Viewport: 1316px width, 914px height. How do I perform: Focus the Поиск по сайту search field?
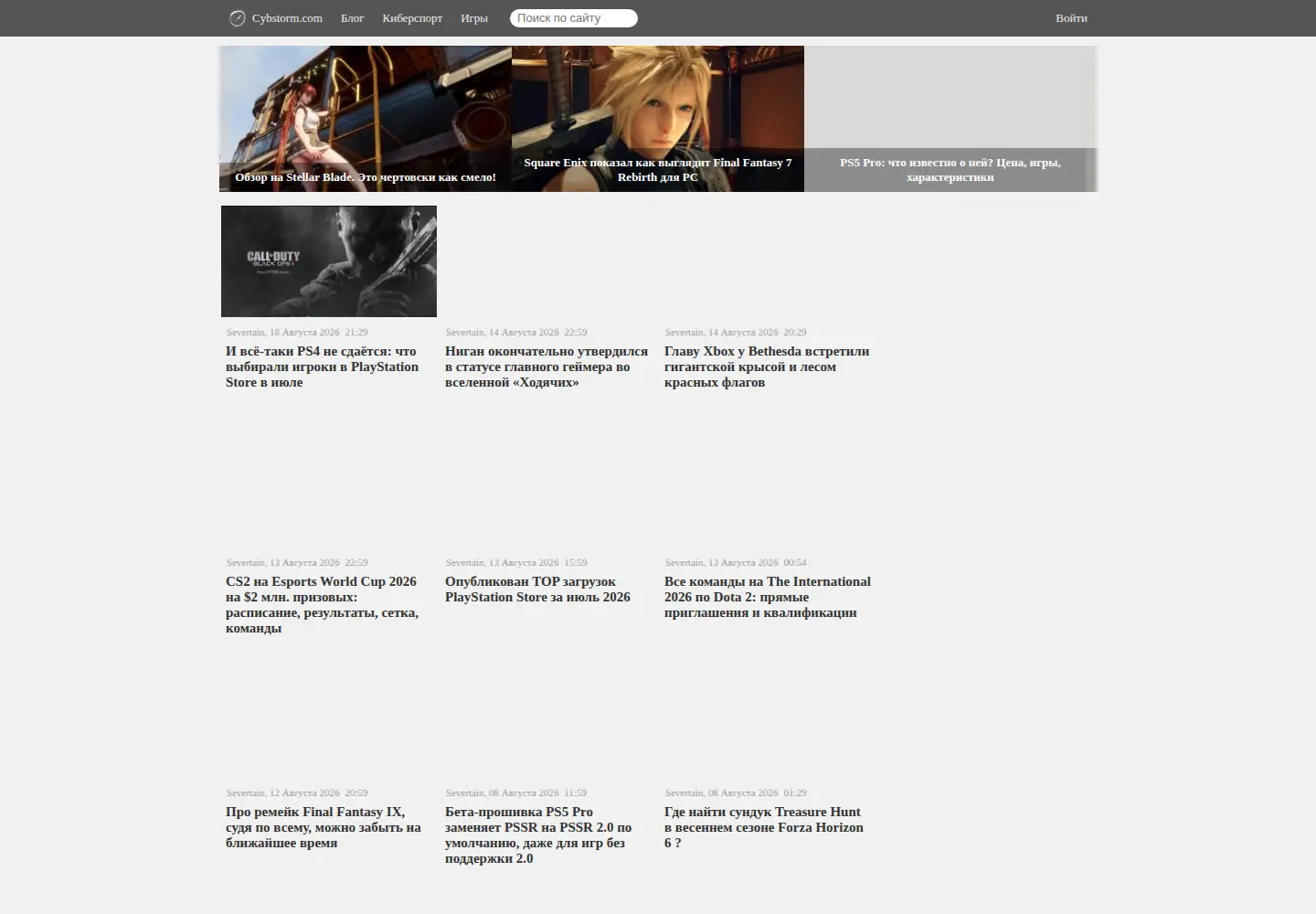574,18
